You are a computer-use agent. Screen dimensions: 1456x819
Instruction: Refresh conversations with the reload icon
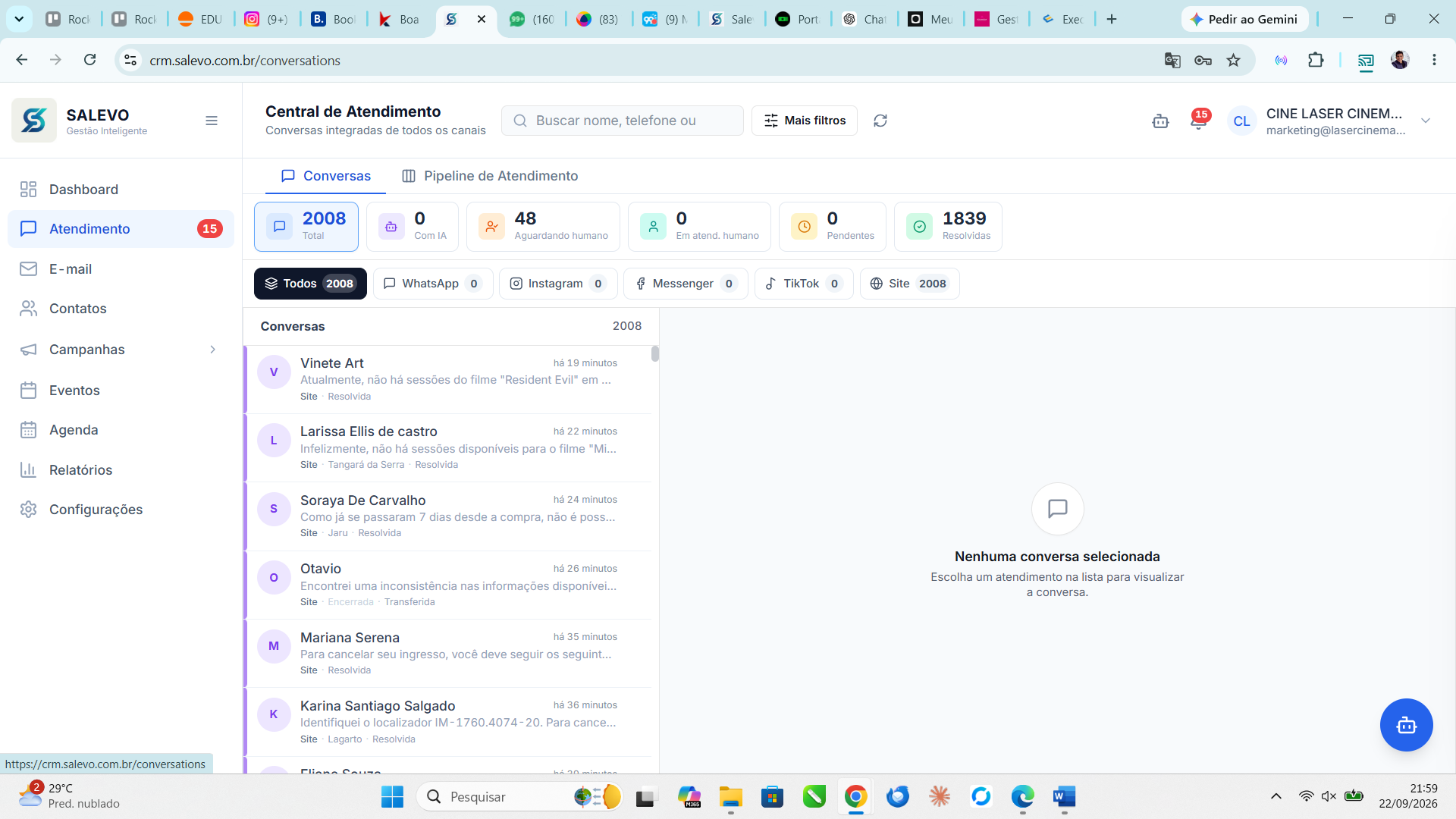(x=880, y=121)
